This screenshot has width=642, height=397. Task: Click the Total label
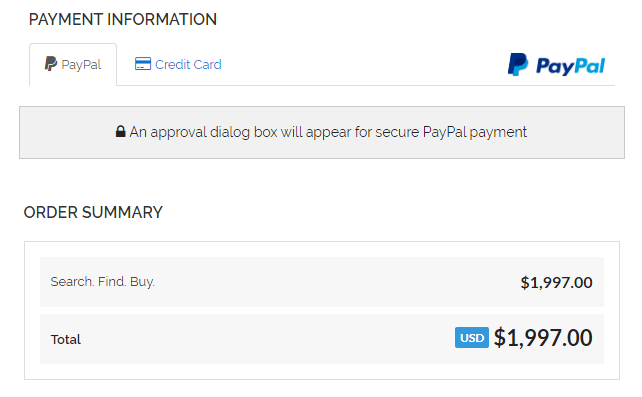(66, 339)
